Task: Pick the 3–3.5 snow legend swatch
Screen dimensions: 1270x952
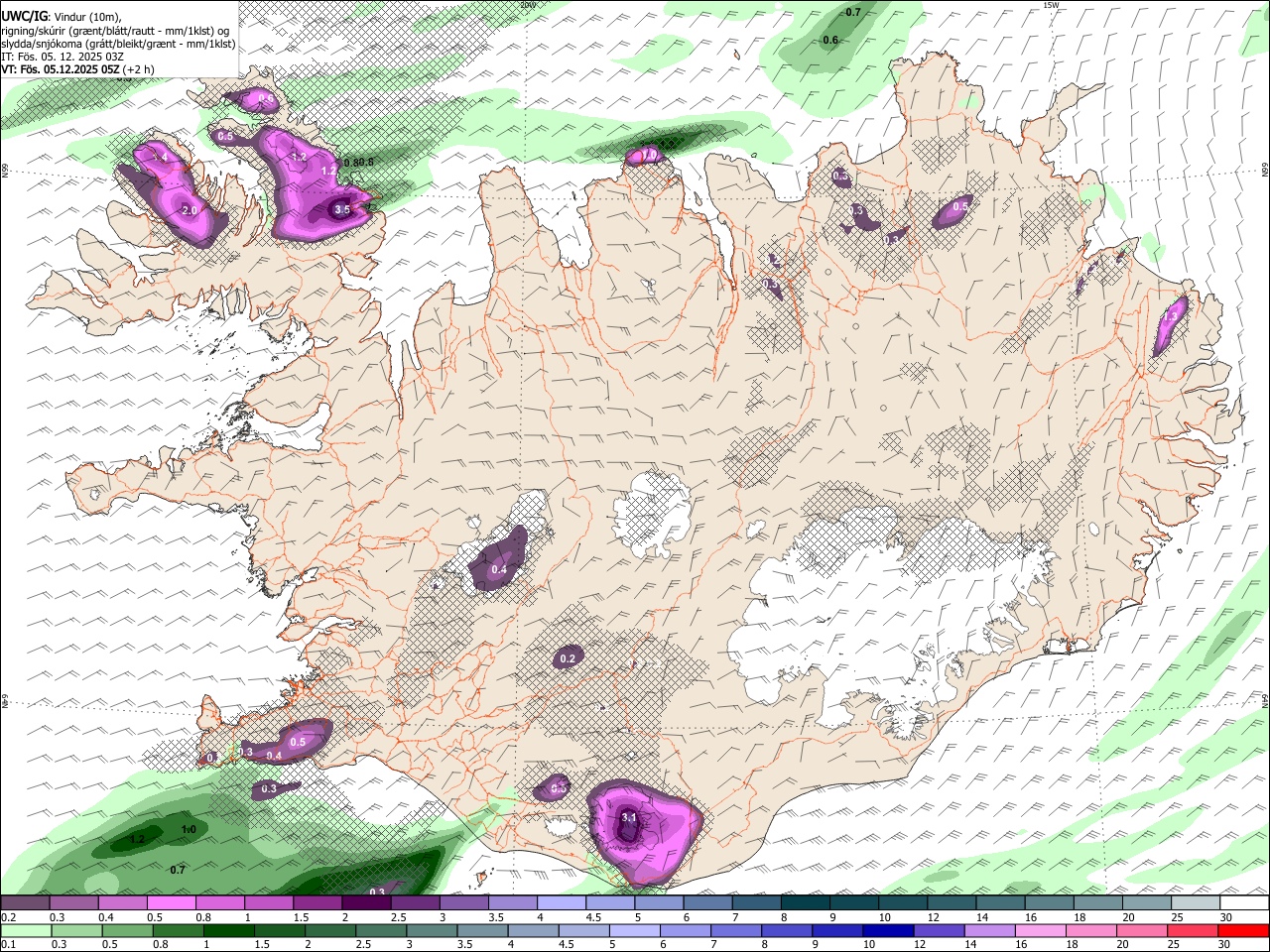Action: (463, 902)
